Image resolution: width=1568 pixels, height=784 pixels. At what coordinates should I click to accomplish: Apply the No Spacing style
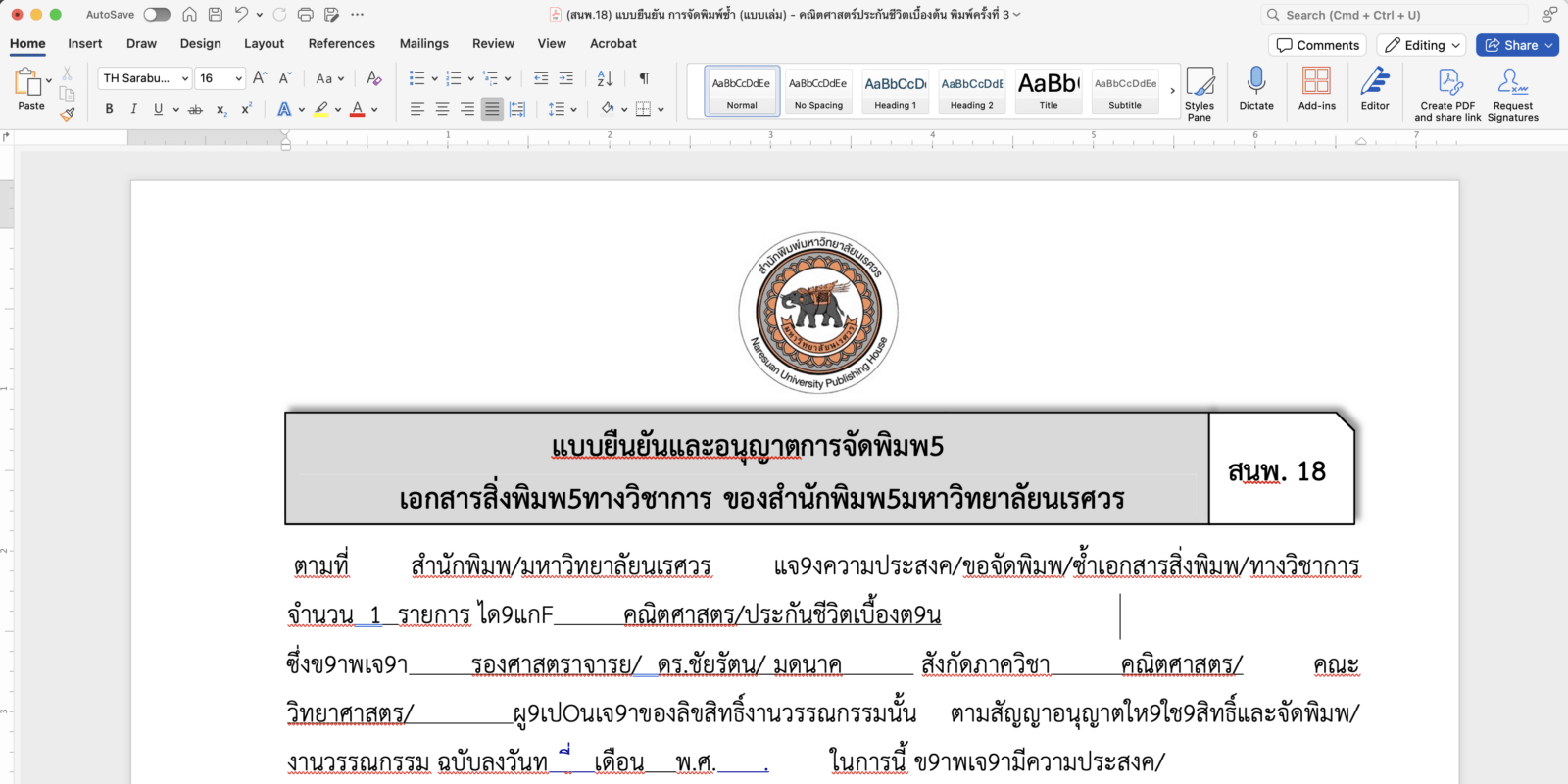(818, 91)
